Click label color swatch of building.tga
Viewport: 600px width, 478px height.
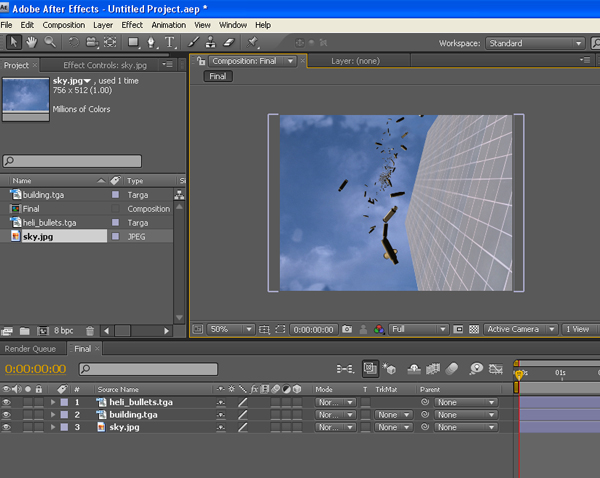coord(115,195)
